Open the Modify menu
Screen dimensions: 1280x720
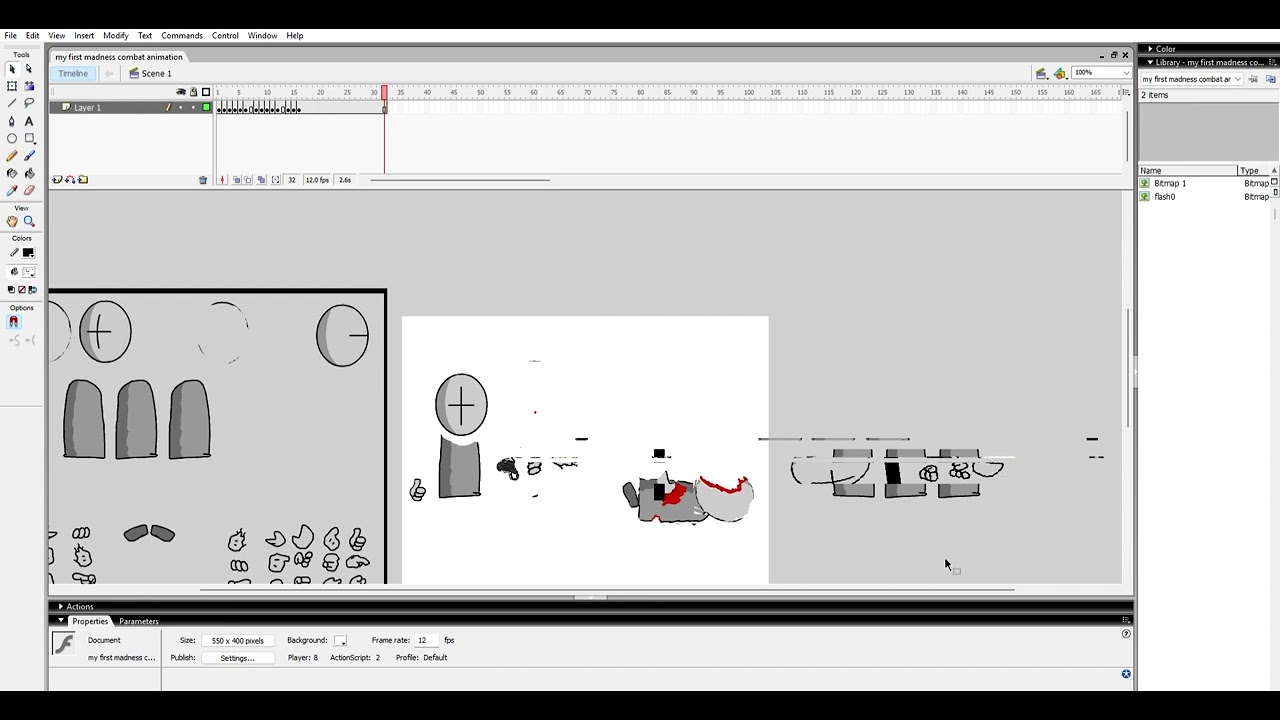(x=116, y=35)
